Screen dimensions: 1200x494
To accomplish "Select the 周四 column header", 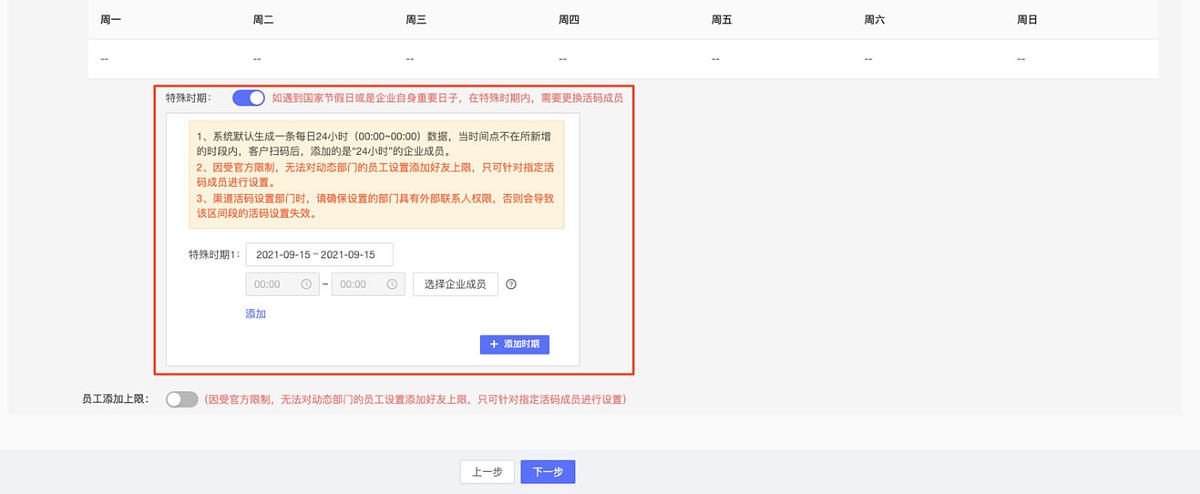I will pyautogui.click(x=569, y=19).
